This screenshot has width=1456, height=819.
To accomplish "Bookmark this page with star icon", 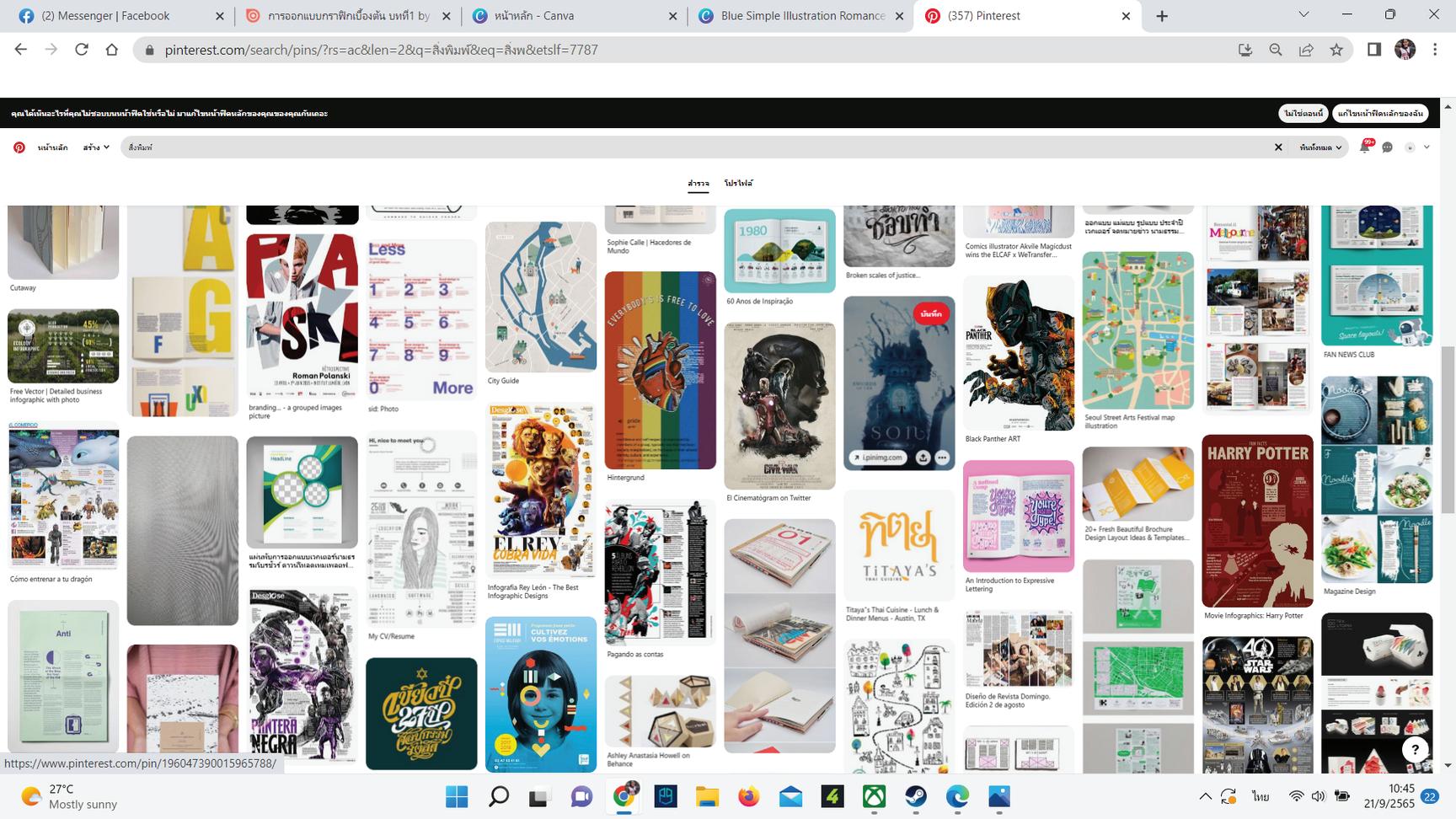I will pos(1336,50).
